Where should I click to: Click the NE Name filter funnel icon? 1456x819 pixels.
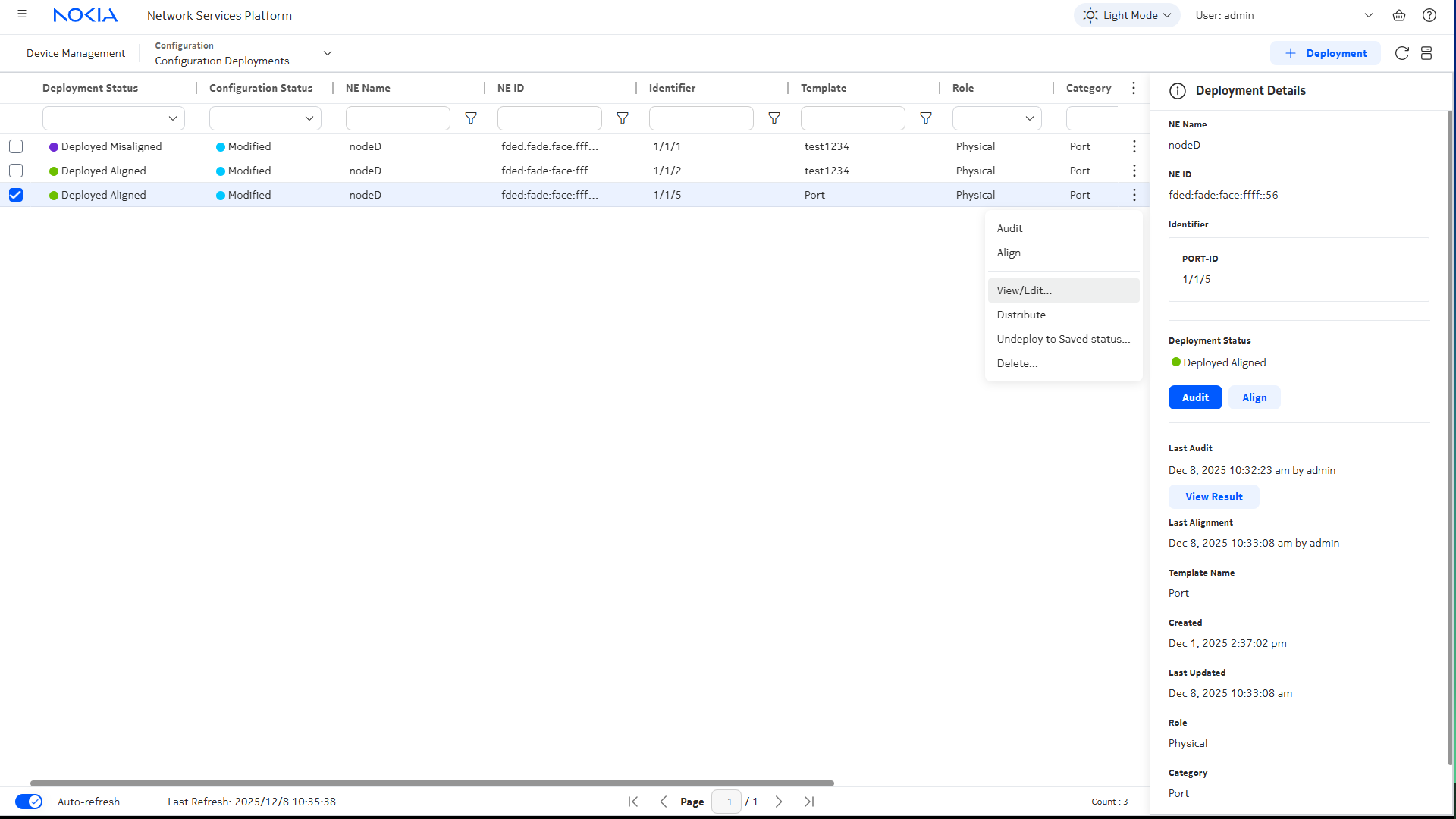pyautogui.click(x=470, y=118)
